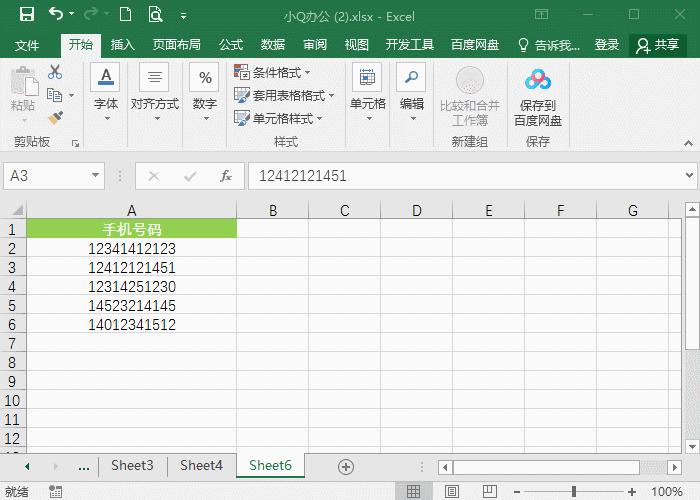The image size is (700, 500).
Task: Open the 编辑 editing group
Action: point(411,92)
